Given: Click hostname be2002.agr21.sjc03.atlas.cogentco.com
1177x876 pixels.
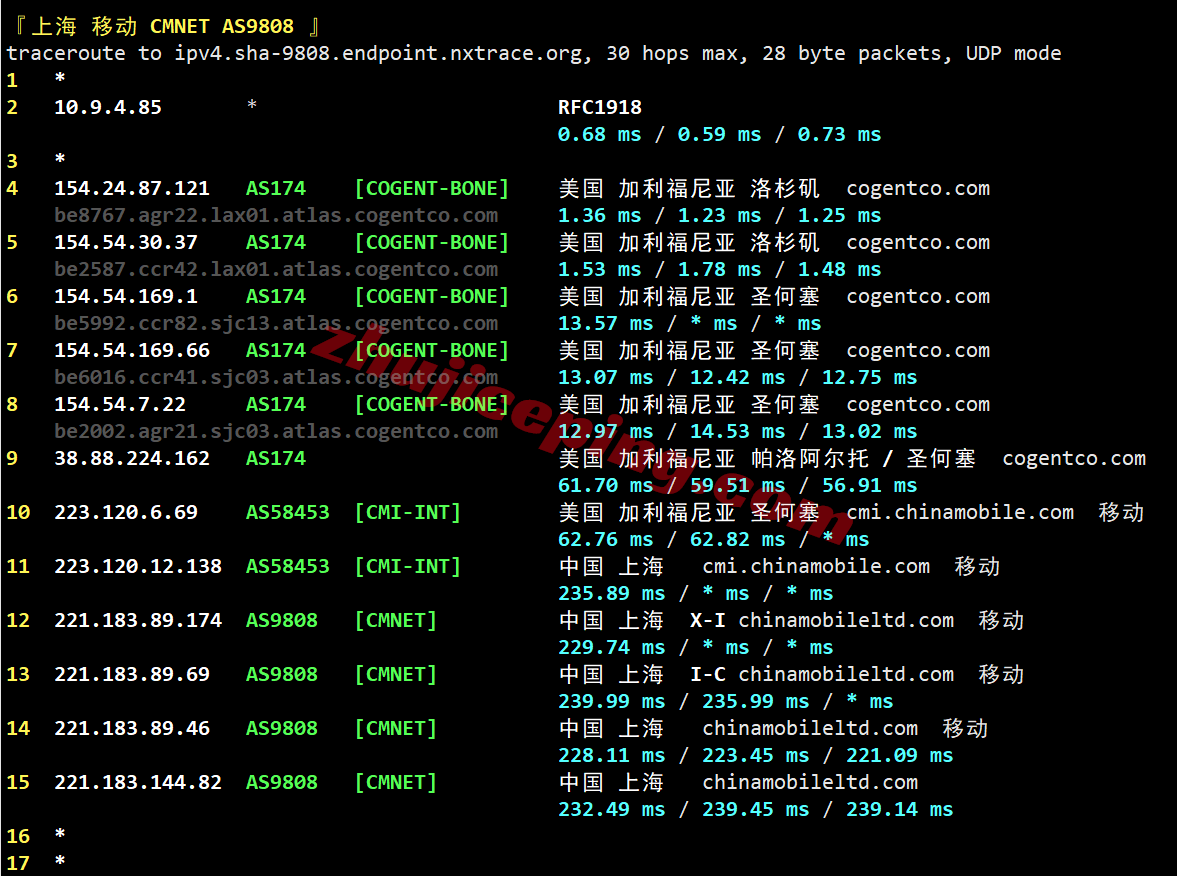Looking at the screenshot, I should (x=276, y=432).
